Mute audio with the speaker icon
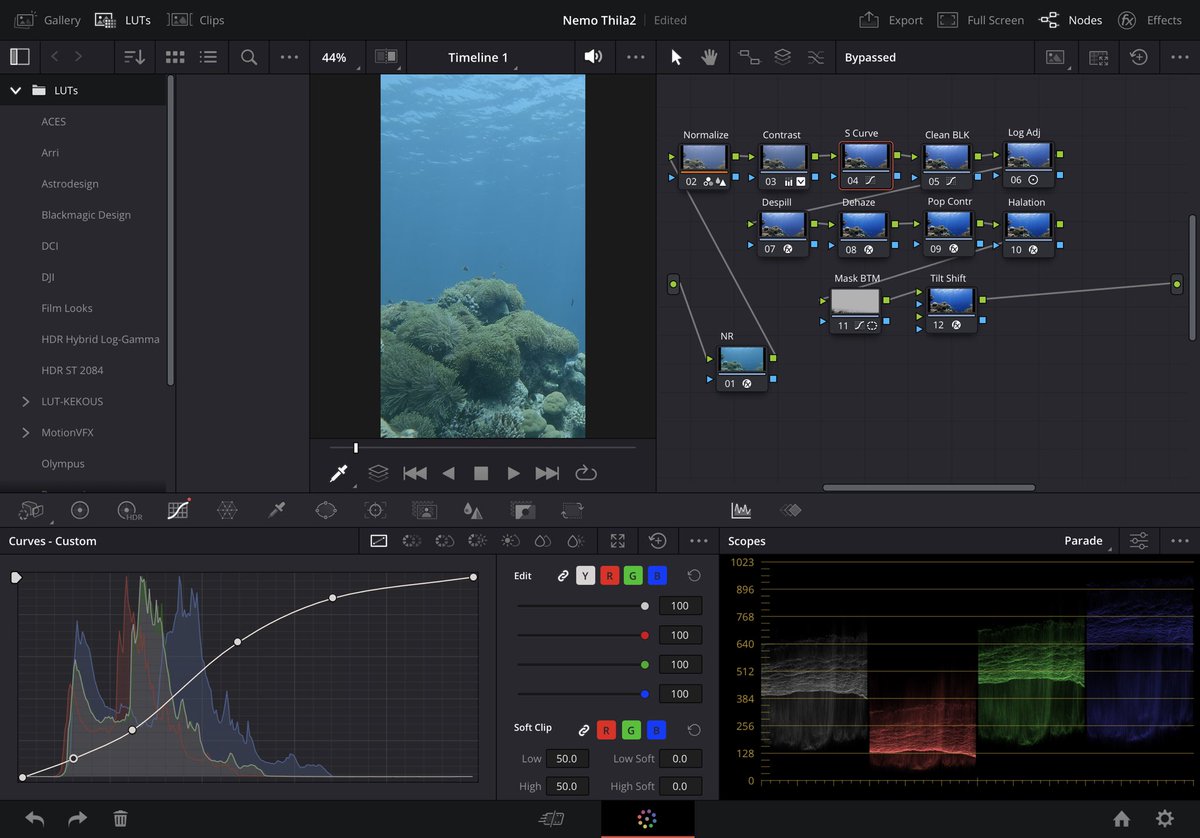1200x838 pixels. [x=593, y=57]
